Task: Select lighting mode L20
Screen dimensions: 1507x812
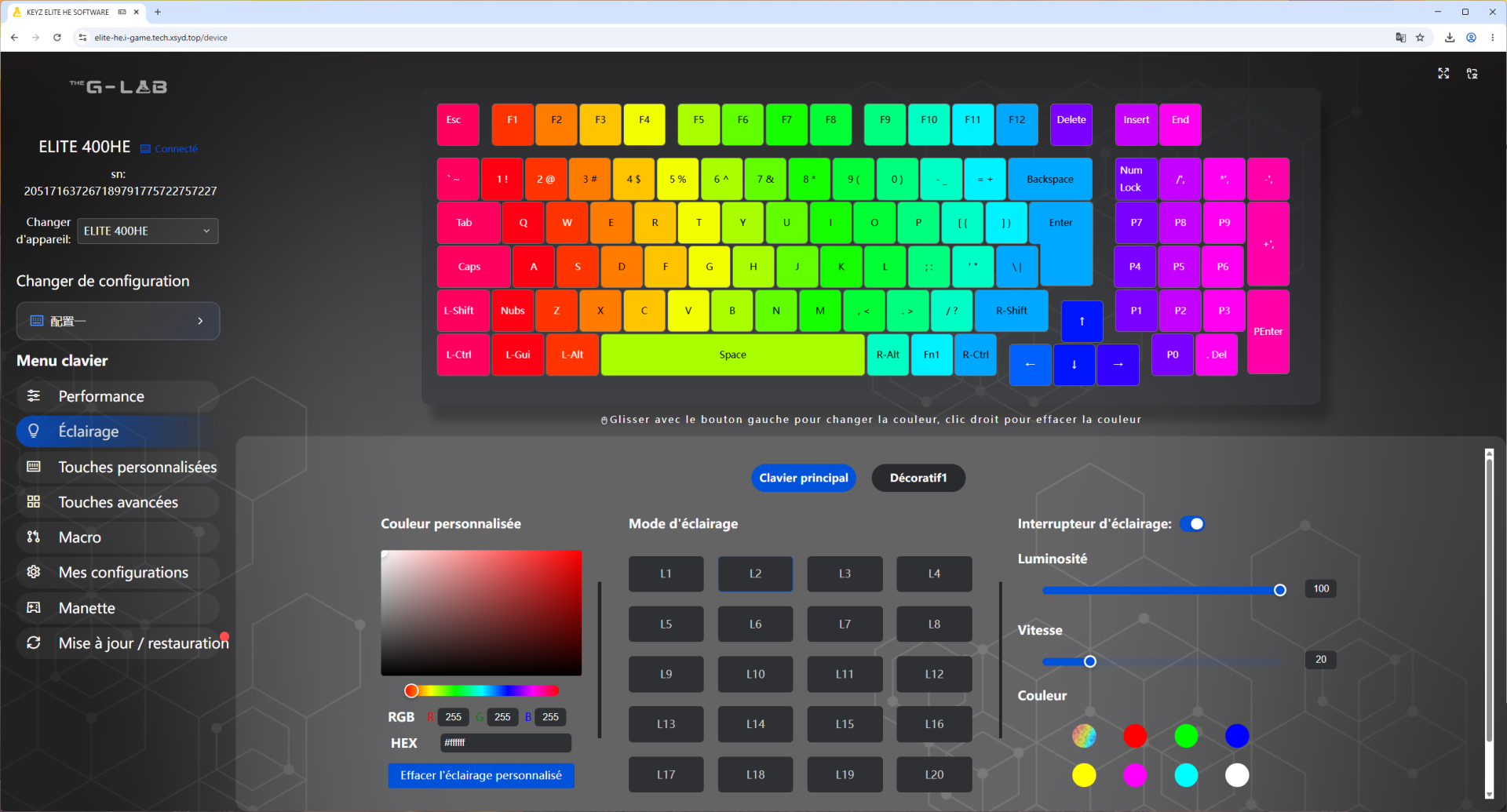Action: (x=934, y=774)
